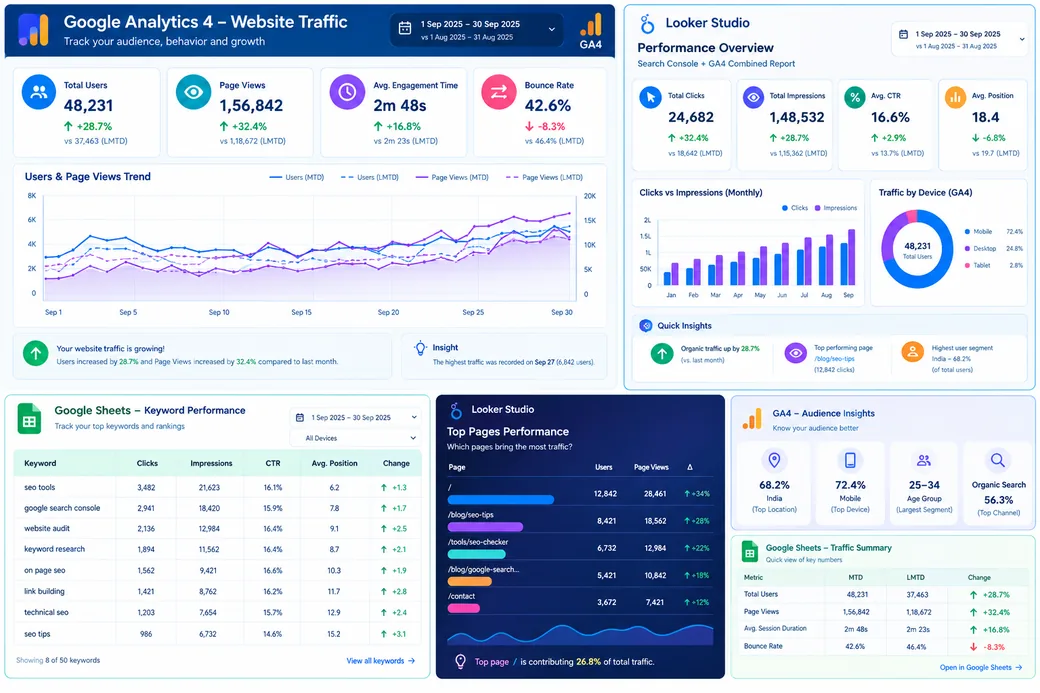Toggle Page Views (MTD) legend series
This screenshot has width=1040, height=693.
(x=452, y=178)
